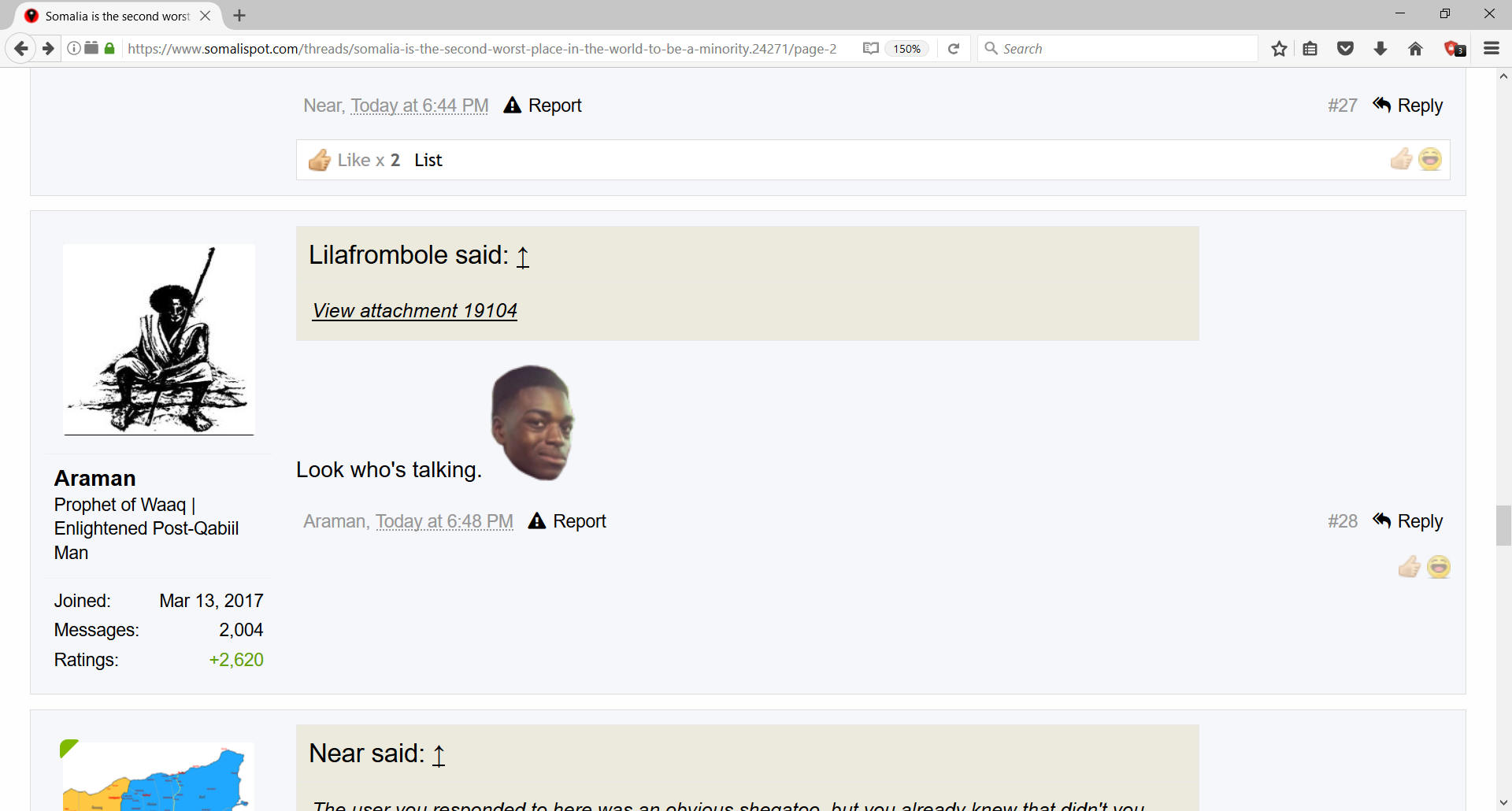Bookmark this page with the star icon
Screen dimensions: 1512x811
tap(1279, 49)
